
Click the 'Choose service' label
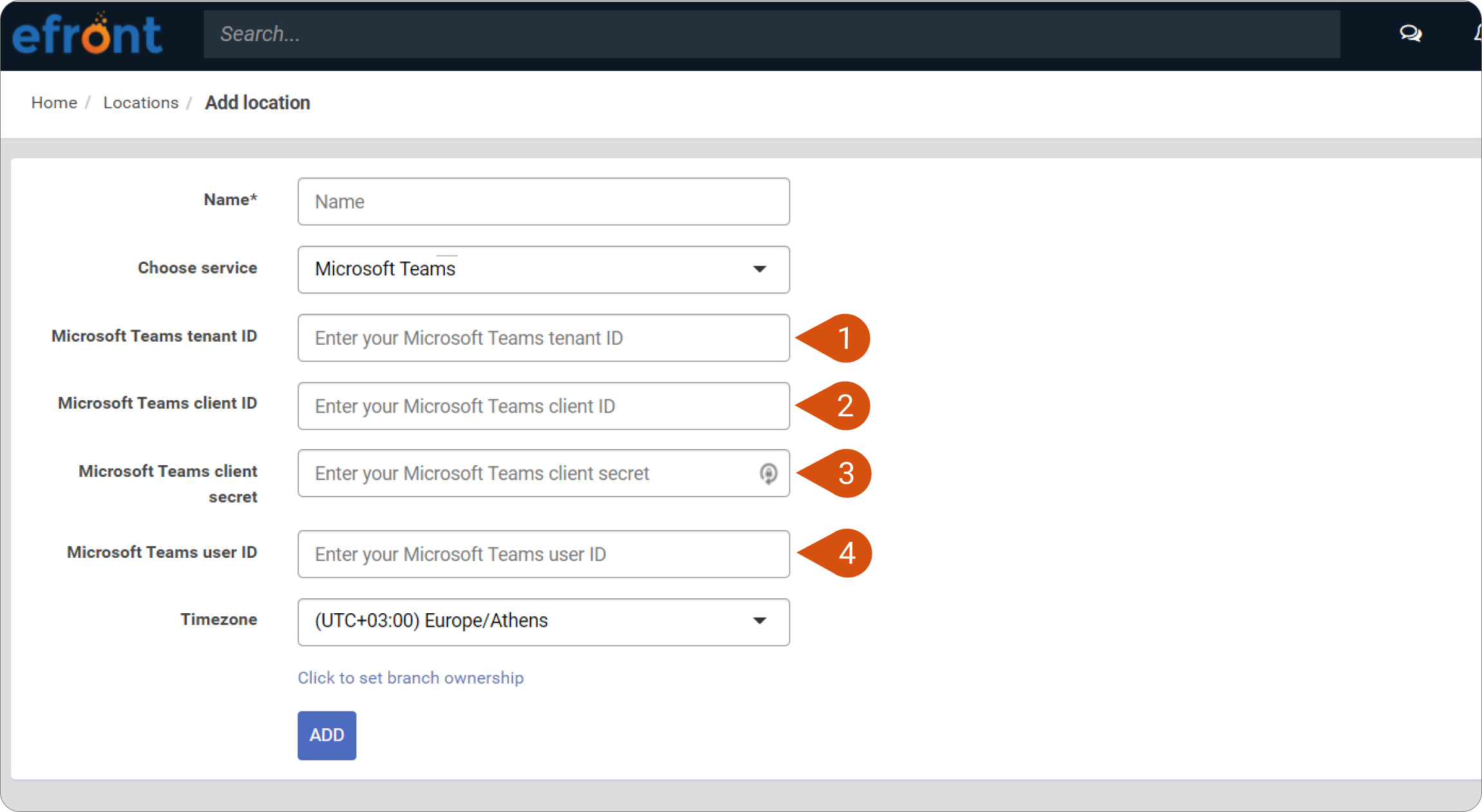click(x=198, y=268)
